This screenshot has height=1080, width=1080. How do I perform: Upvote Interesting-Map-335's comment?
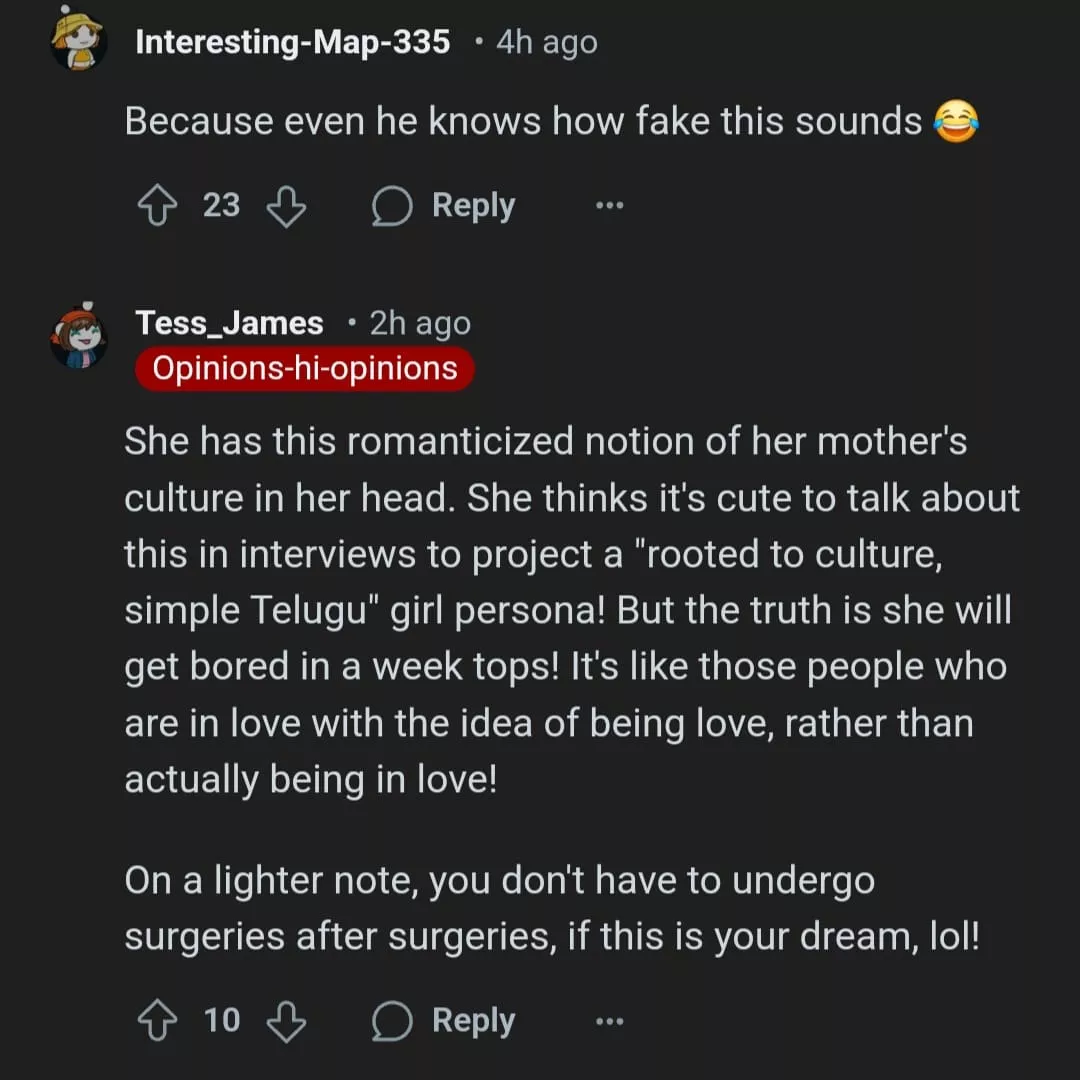coord(158,206)
